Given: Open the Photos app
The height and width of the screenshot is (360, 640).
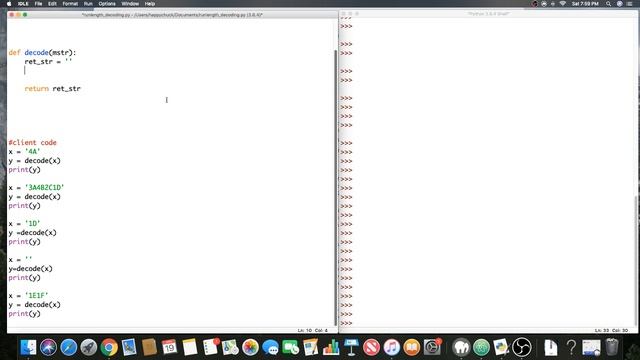Looking at the screenshot, I should (x=250, y=347).
